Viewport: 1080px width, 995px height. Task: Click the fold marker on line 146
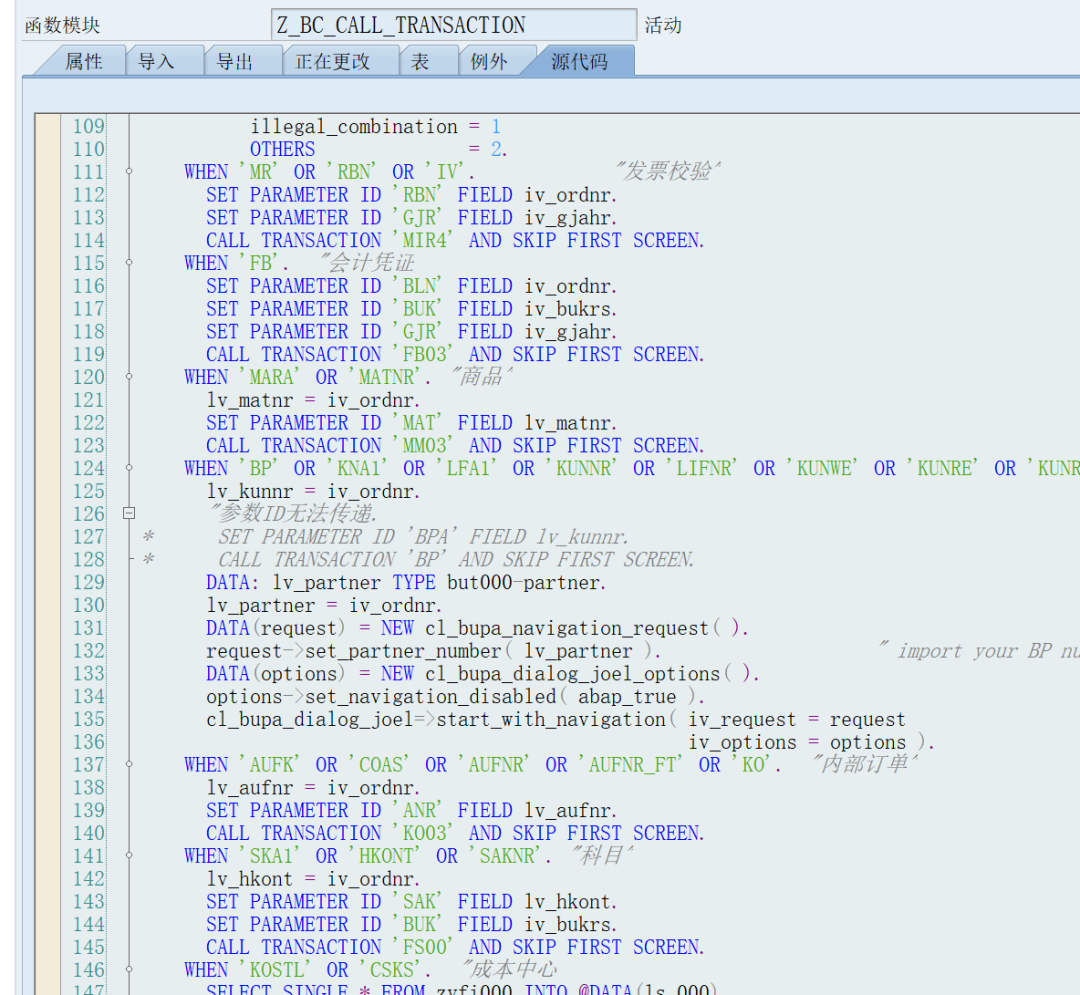129,970
